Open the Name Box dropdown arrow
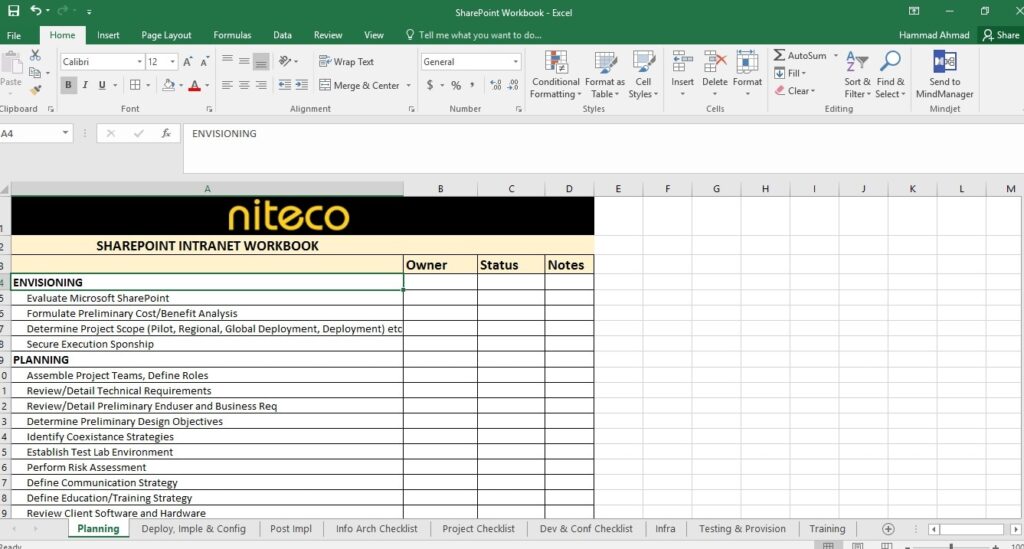Image resolution: width=1024 pixels, height=549 pixels. (65, 133)
